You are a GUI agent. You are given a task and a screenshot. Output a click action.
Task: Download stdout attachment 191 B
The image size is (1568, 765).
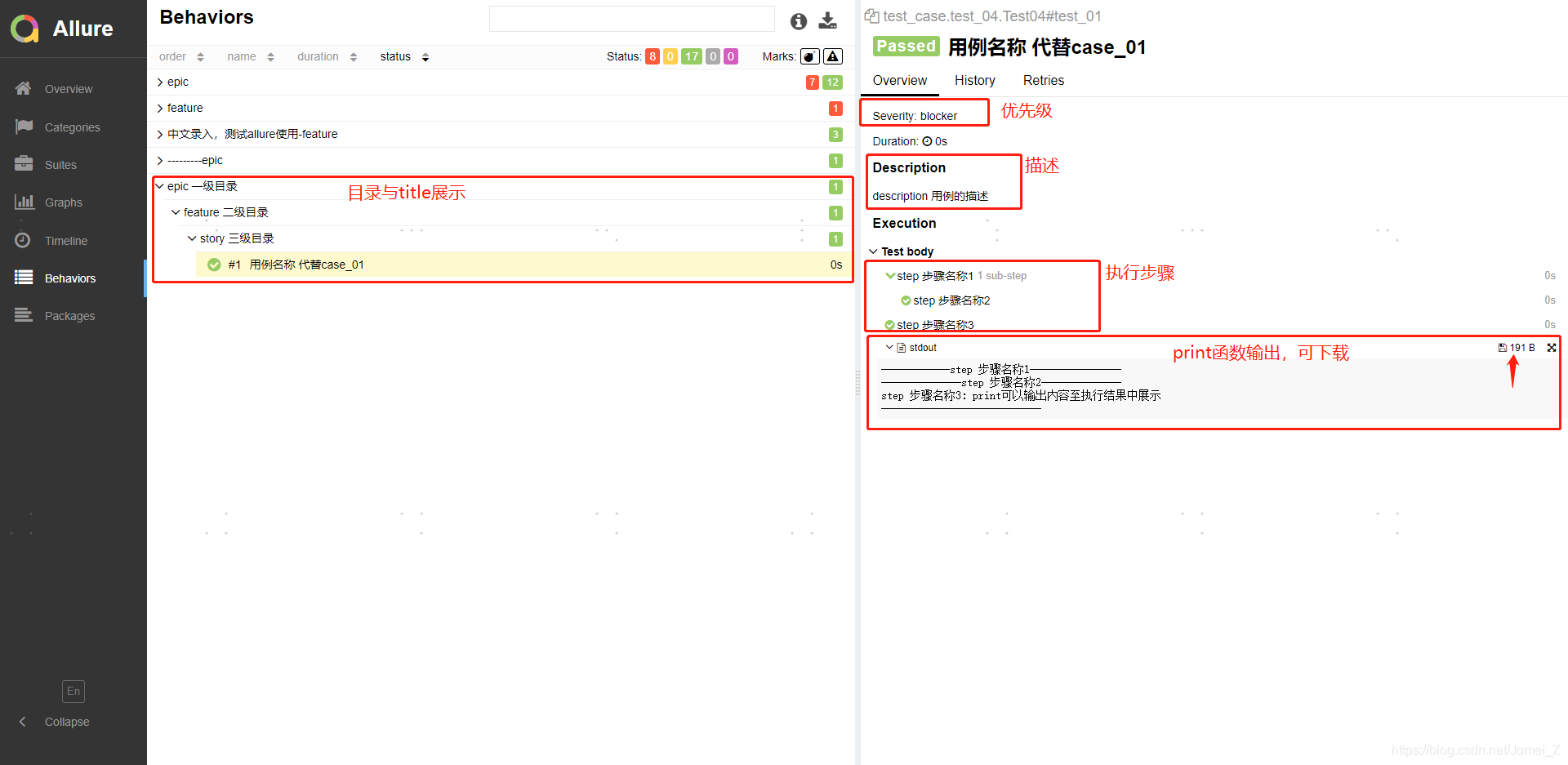(1517, 348)
